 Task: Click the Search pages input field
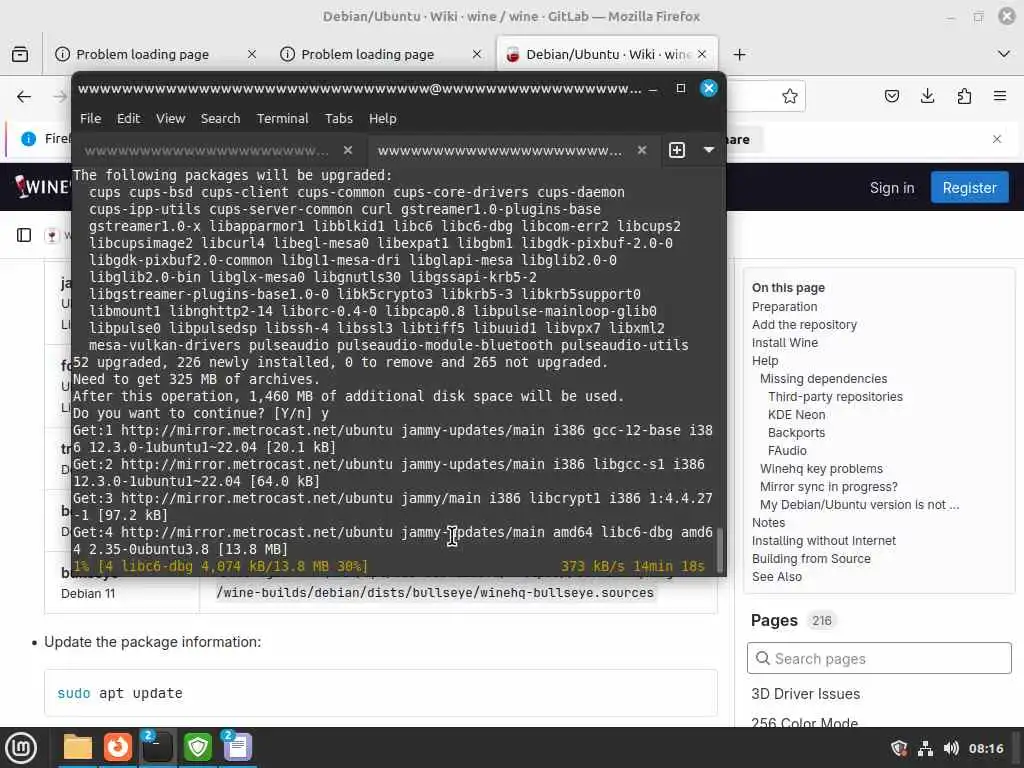(x=879, y=658)
